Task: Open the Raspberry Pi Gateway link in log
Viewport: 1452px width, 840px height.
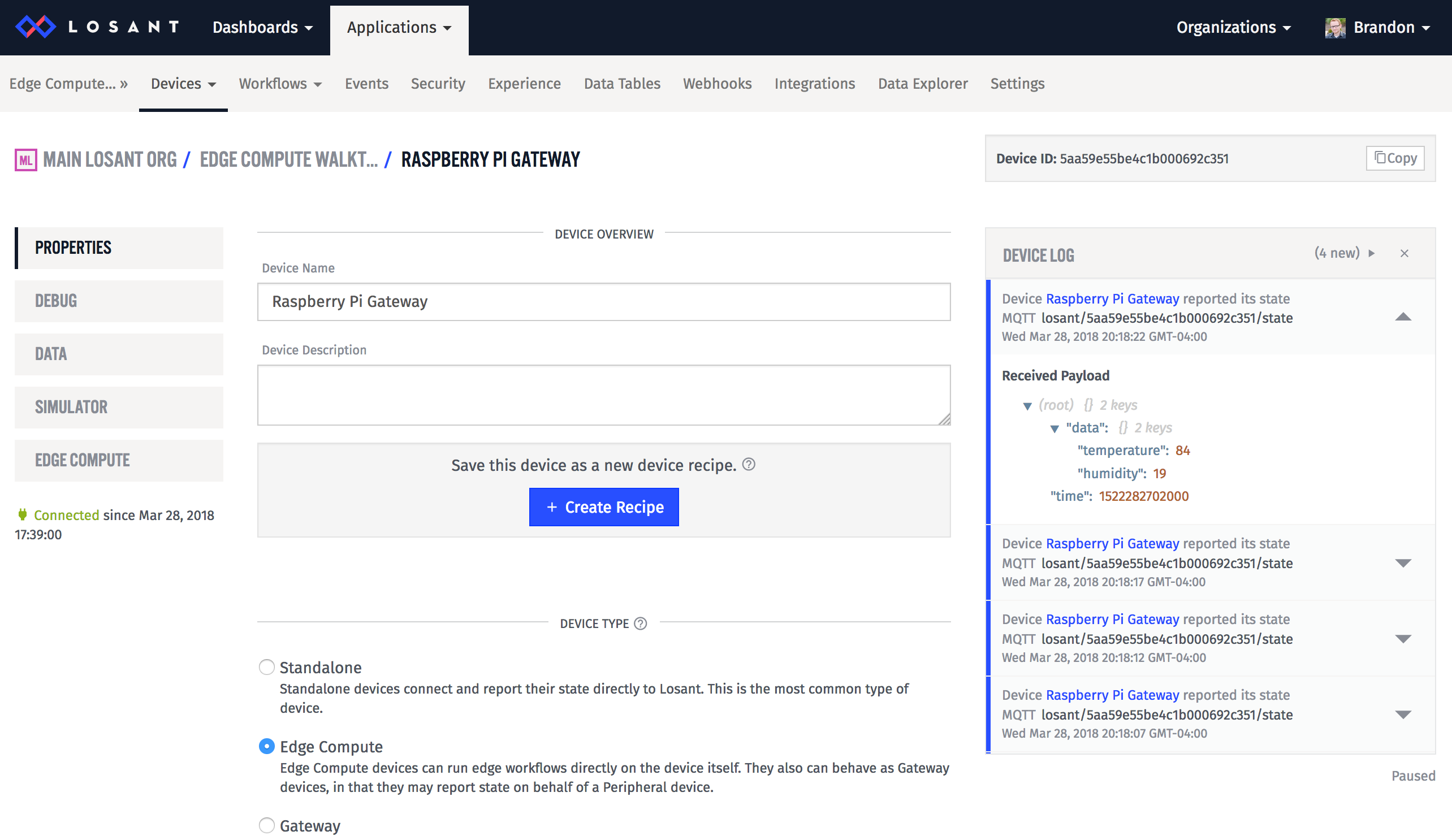Action: click(x=1112, y=298)
